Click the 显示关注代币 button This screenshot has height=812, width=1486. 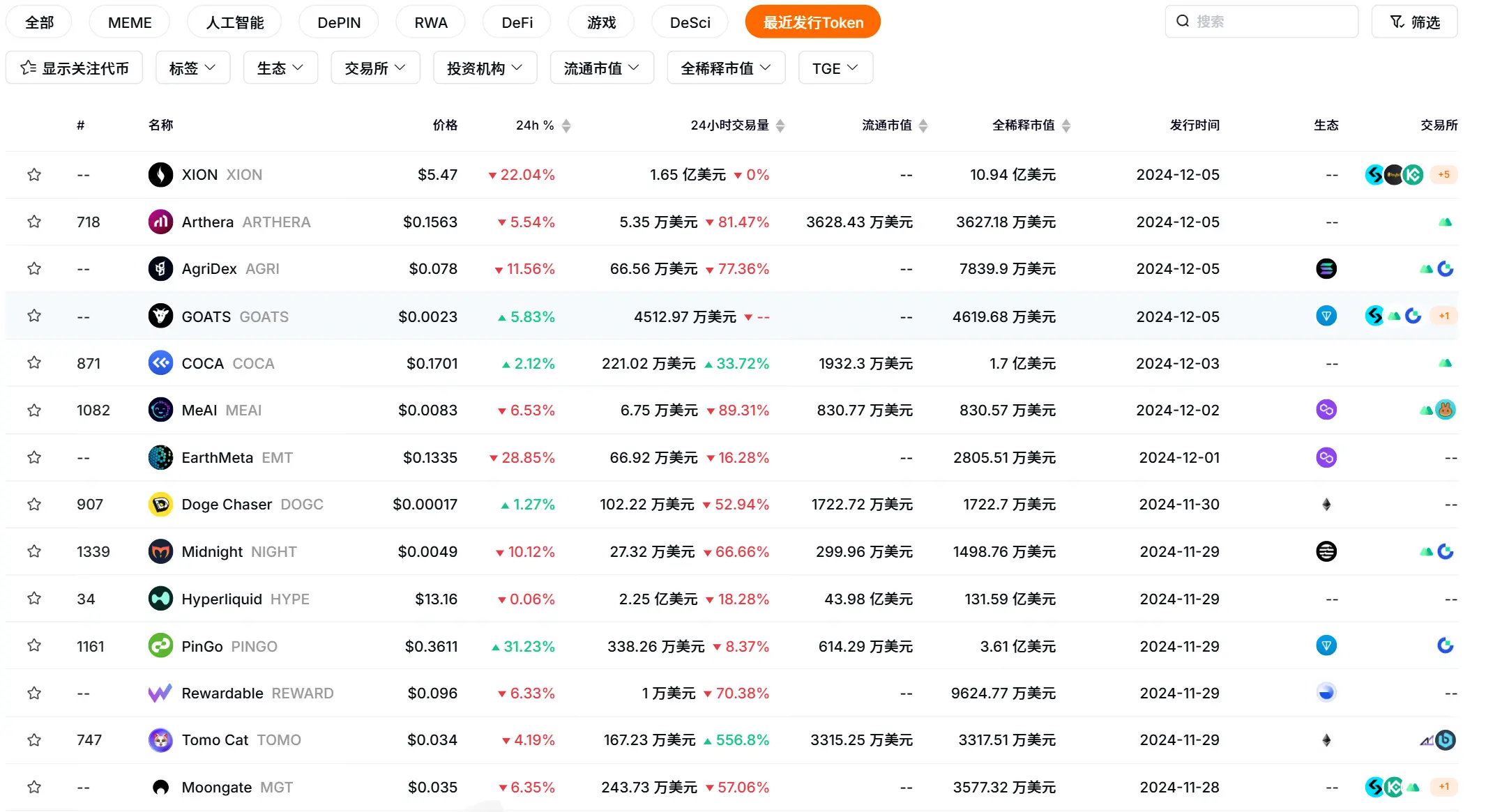(74, 67)
